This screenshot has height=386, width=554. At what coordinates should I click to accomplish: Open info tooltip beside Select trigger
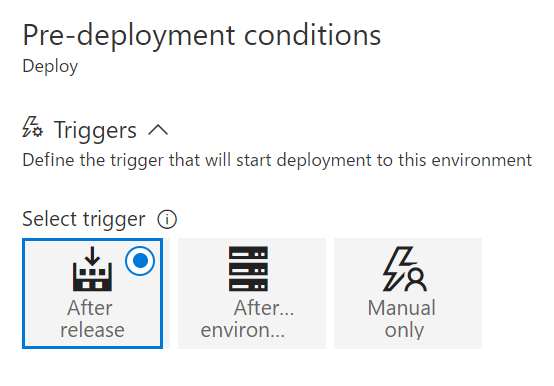[x=167, y=219]
